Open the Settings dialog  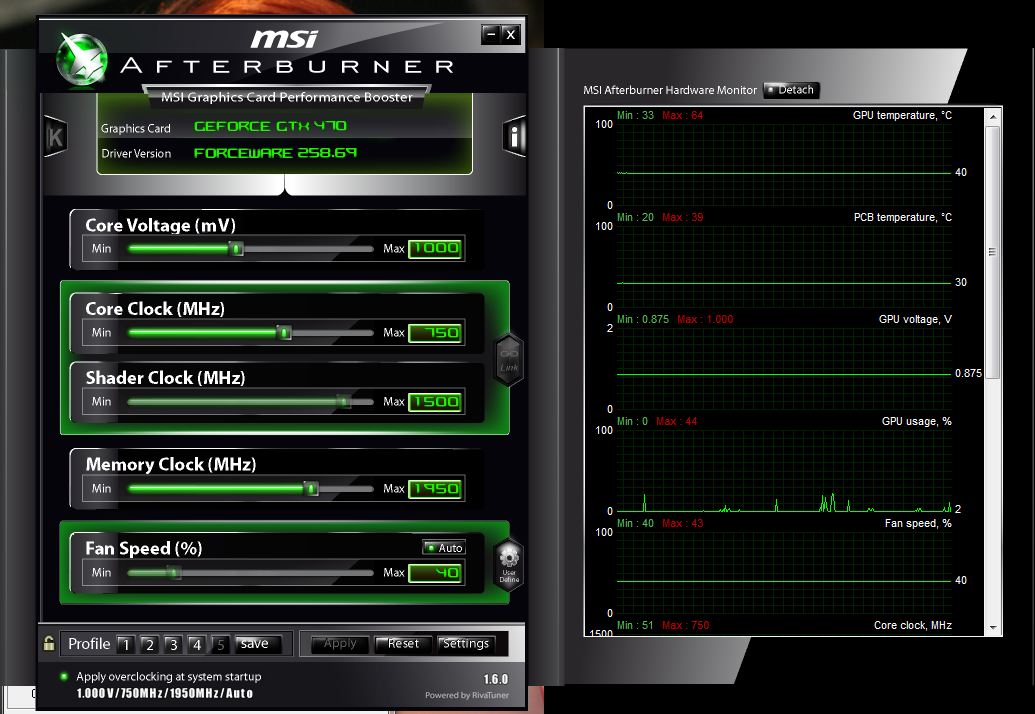466,644
